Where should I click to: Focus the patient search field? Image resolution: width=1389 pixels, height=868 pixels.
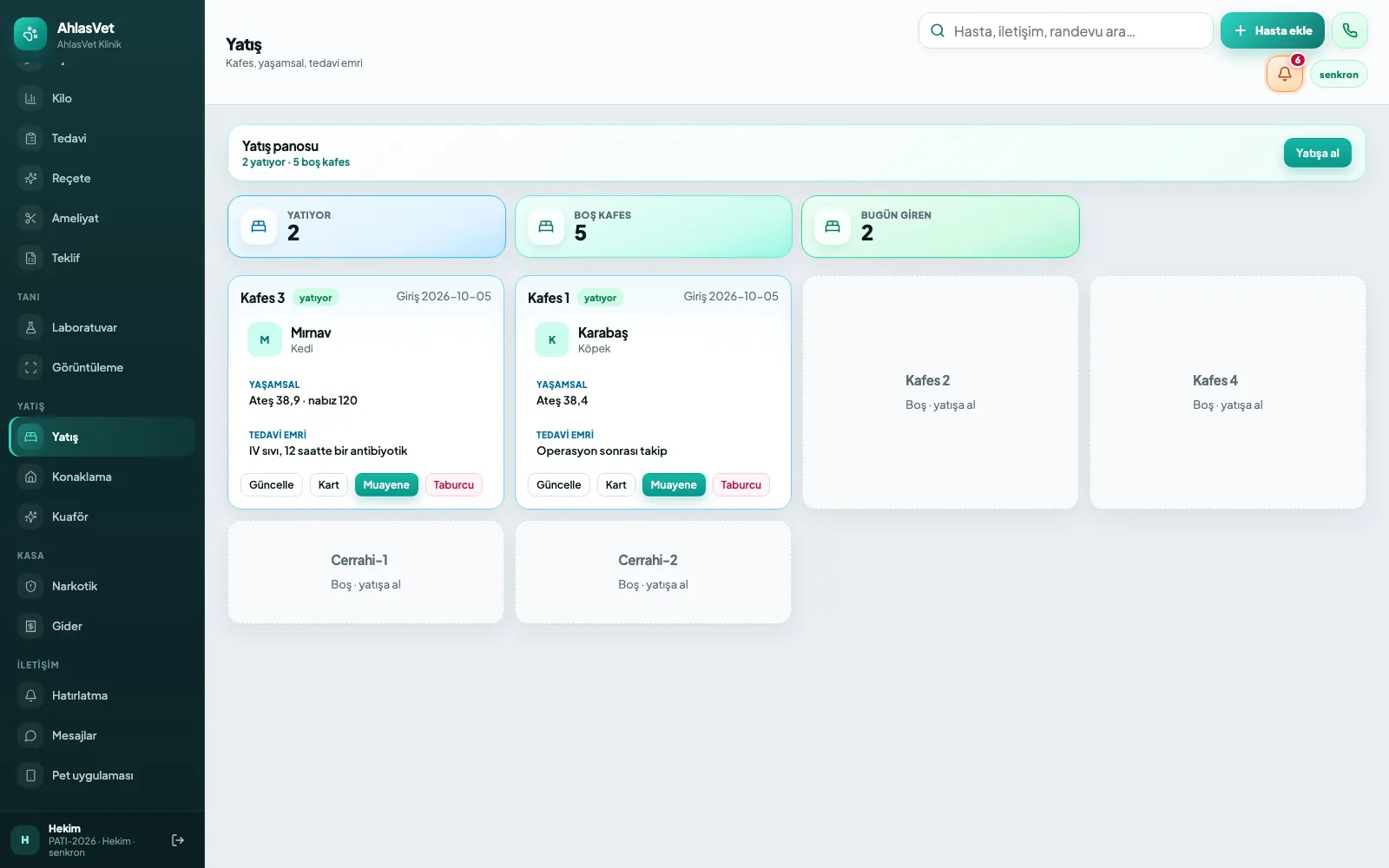1066,30
